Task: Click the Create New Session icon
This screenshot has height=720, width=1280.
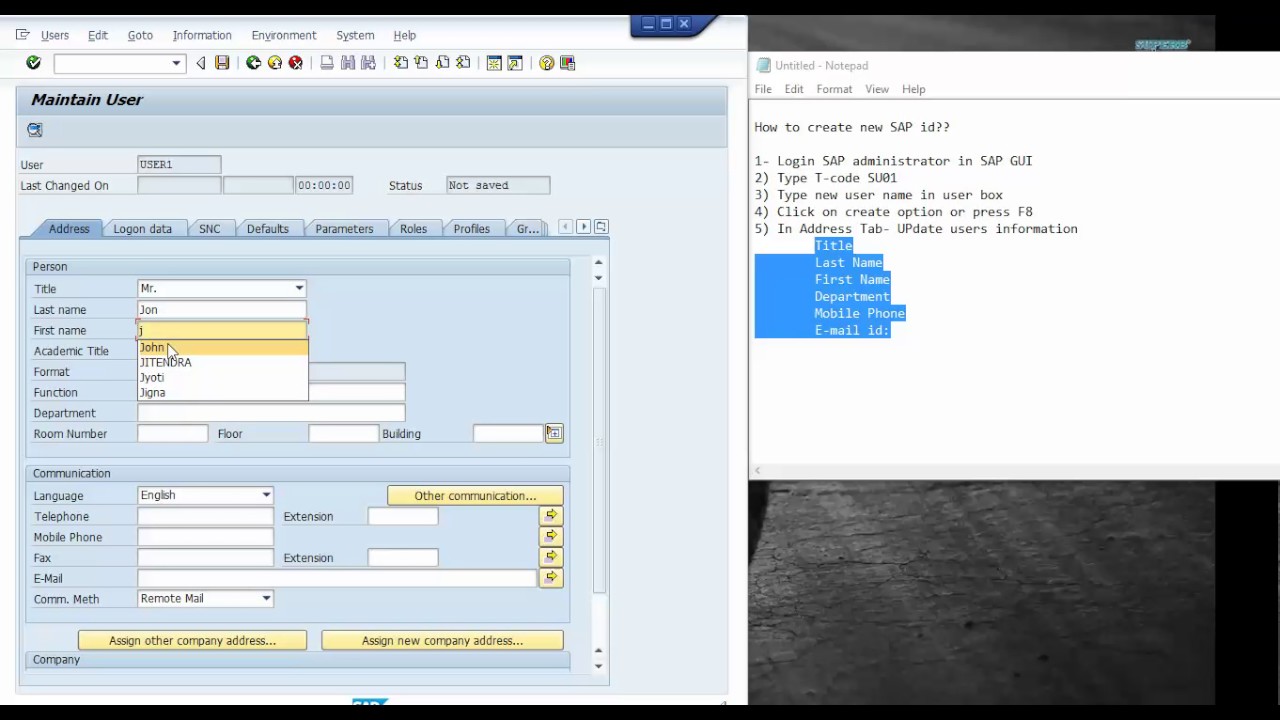Action: tap(494, 63)
